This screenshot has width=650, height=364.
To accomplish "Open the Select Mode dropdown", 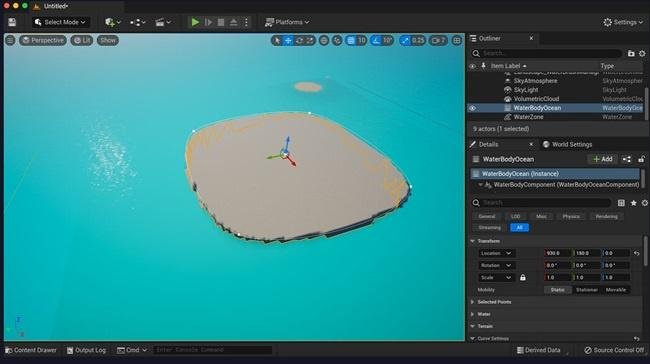I will (61, 22).
